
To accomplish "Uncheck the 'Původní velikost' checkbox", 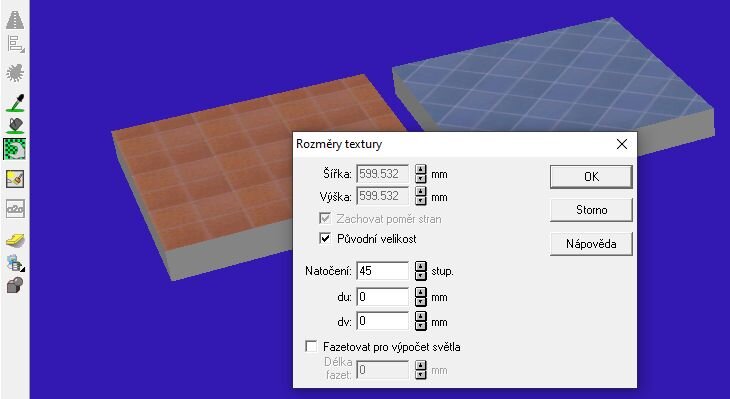I will pos(324,238).
